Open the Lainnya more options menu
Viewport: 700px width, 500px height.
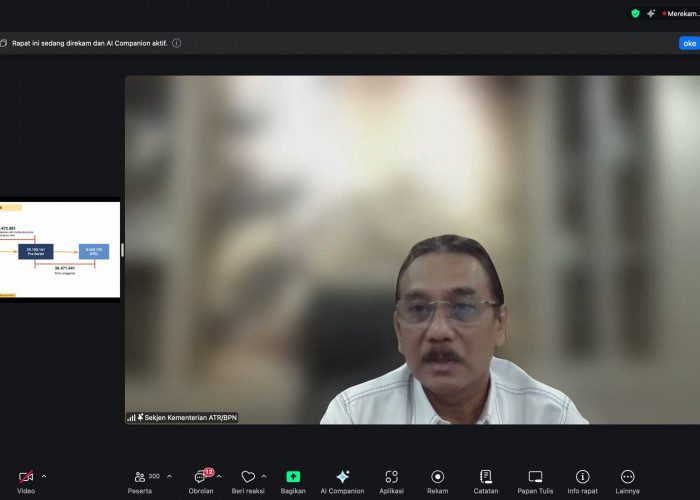(627, 477)
